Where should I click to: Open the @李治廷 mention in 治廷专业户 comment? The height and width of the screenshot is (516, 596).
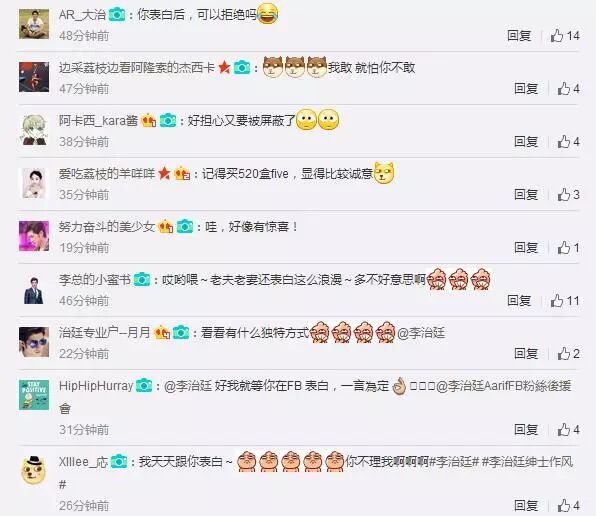[x=421, y=333]
